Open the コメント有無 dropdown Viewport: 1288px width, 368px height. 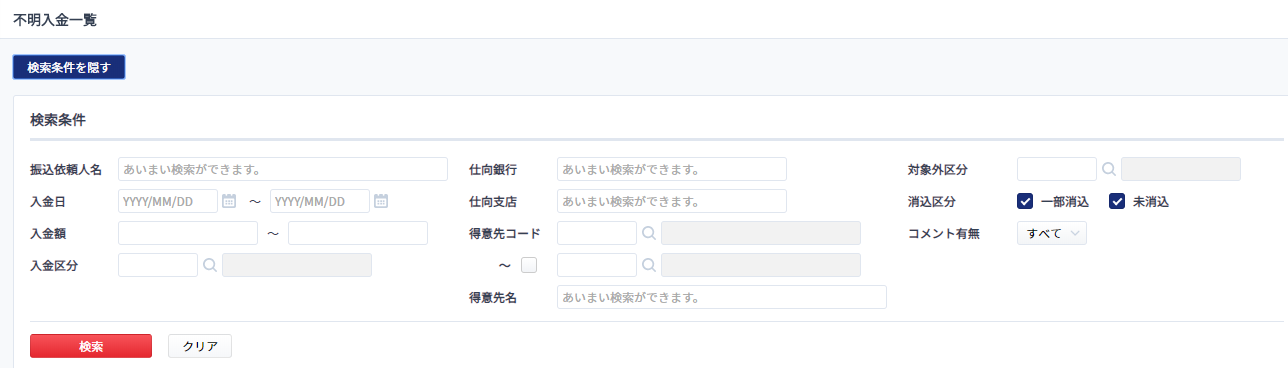1051,233
